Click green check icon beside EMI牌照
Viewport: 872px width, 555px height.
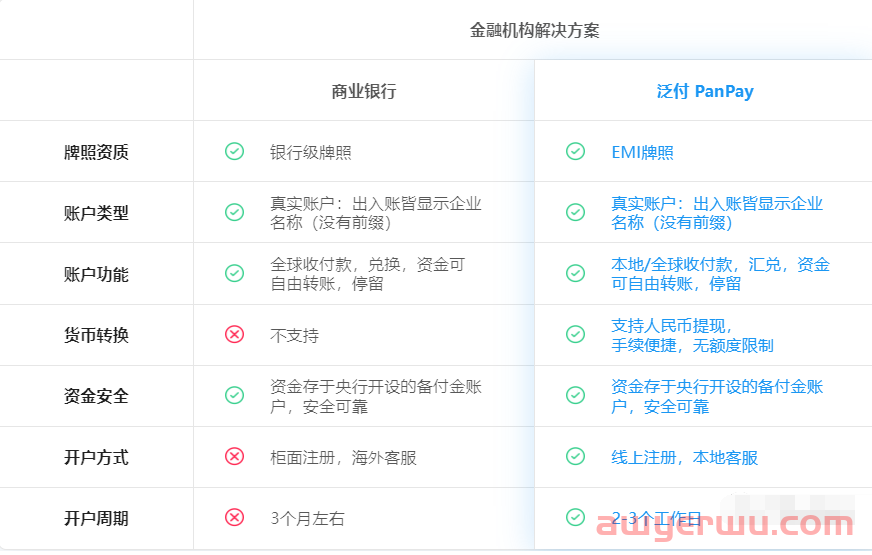[575, 151]
